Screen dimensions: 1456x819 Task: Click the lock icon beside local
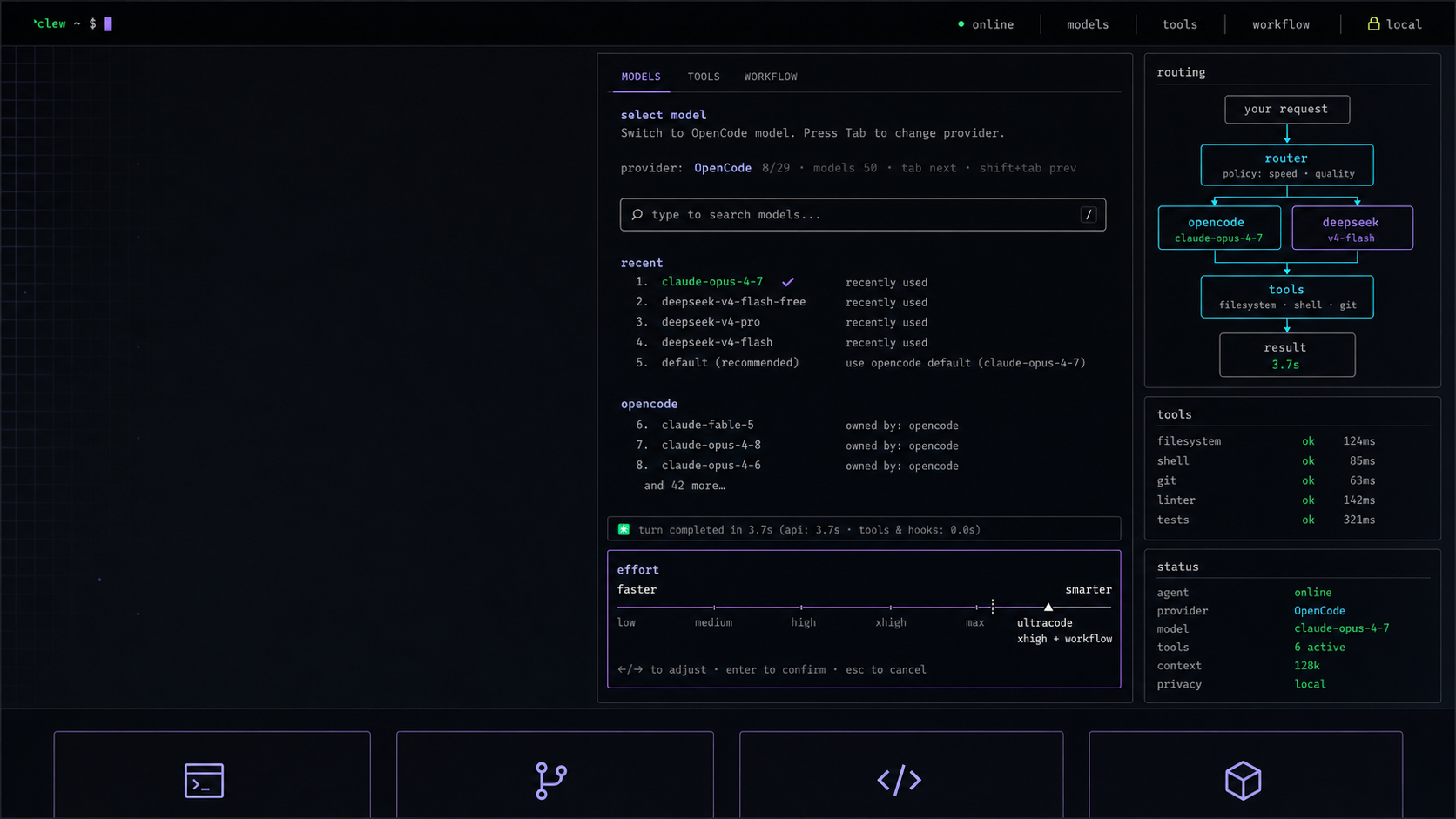pos(1373,23)
